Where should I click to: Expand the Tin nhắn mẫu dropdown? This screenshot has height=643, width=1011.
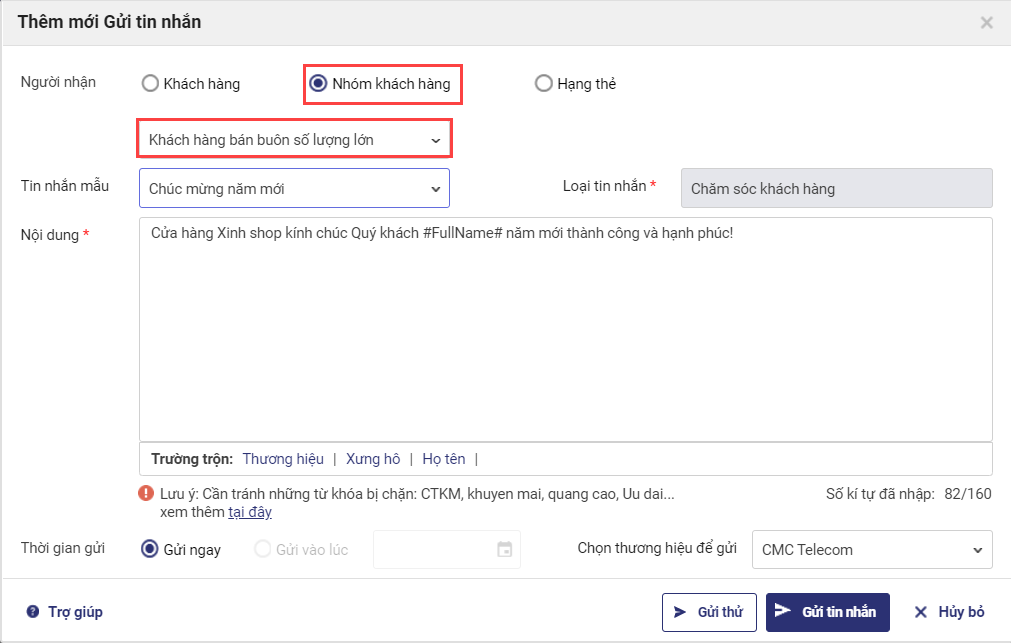pos(294,188)
